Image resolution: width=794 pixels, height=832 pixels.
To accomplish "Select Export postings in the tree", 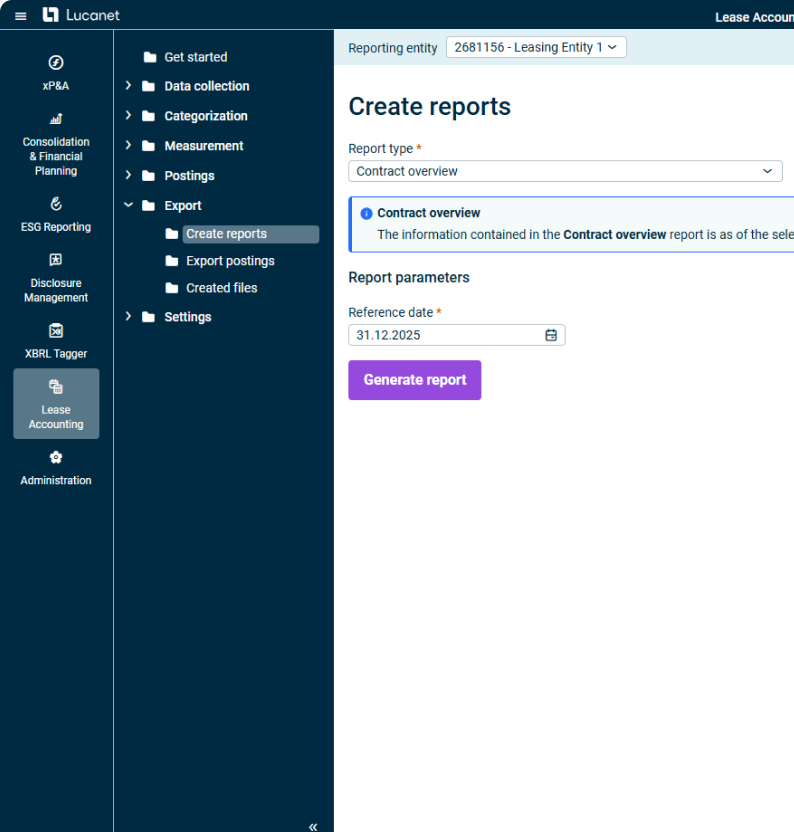I will tap(230, 261).
